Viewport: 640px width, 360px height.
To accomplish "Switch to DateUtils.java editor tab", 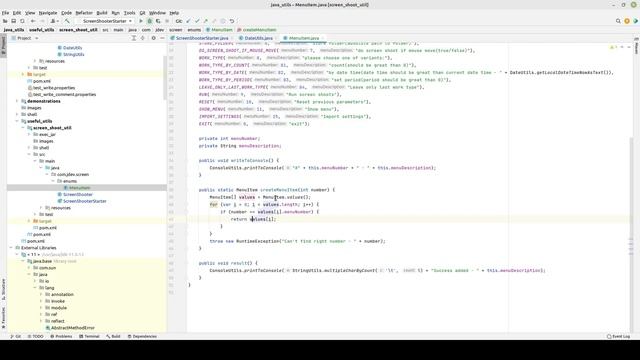I will point(258,38).
